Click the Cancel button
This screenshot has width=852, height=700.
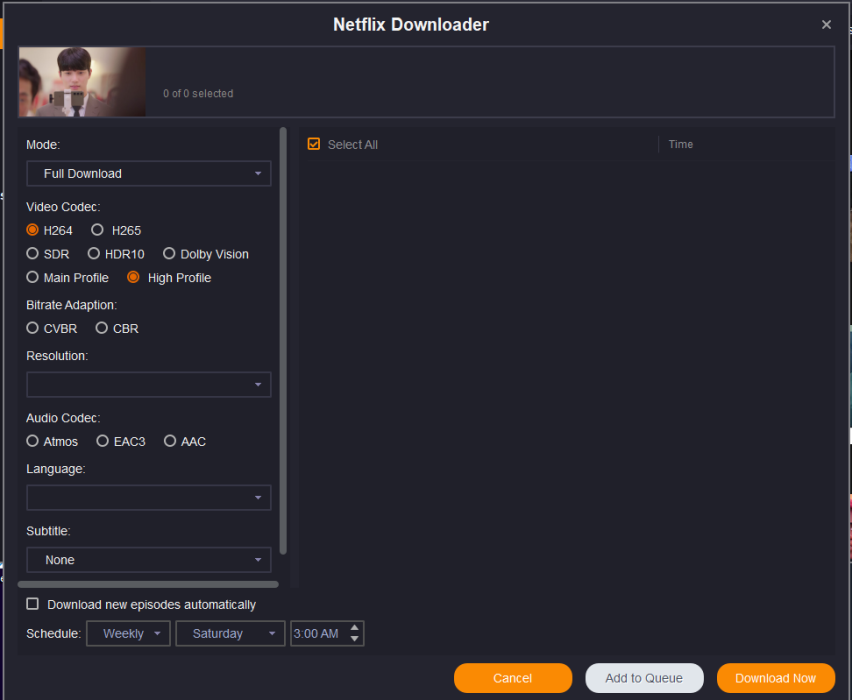[x=513, y=678]
